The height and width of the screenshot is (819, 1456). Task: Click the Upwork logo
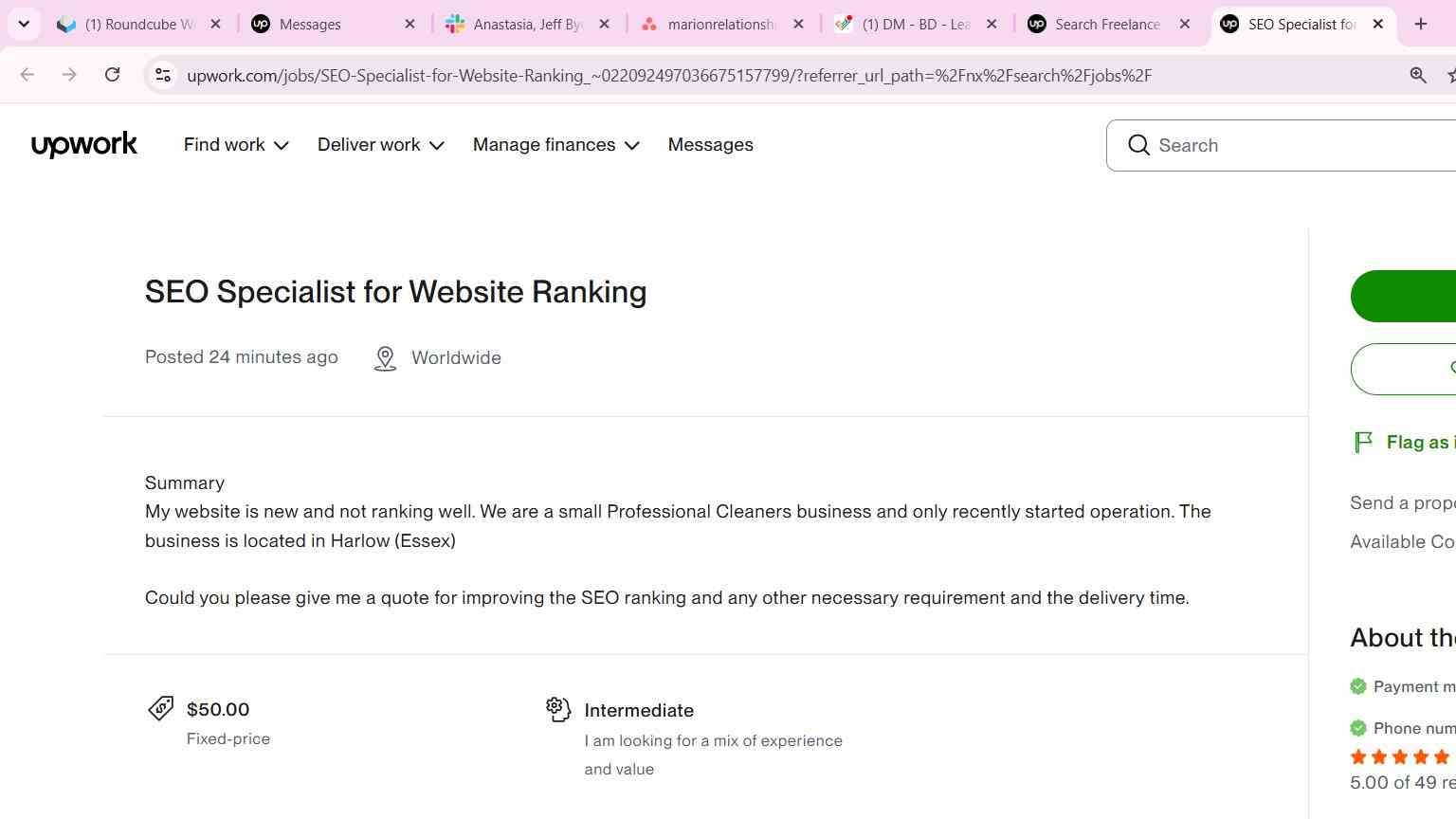(x=84, y=145)
